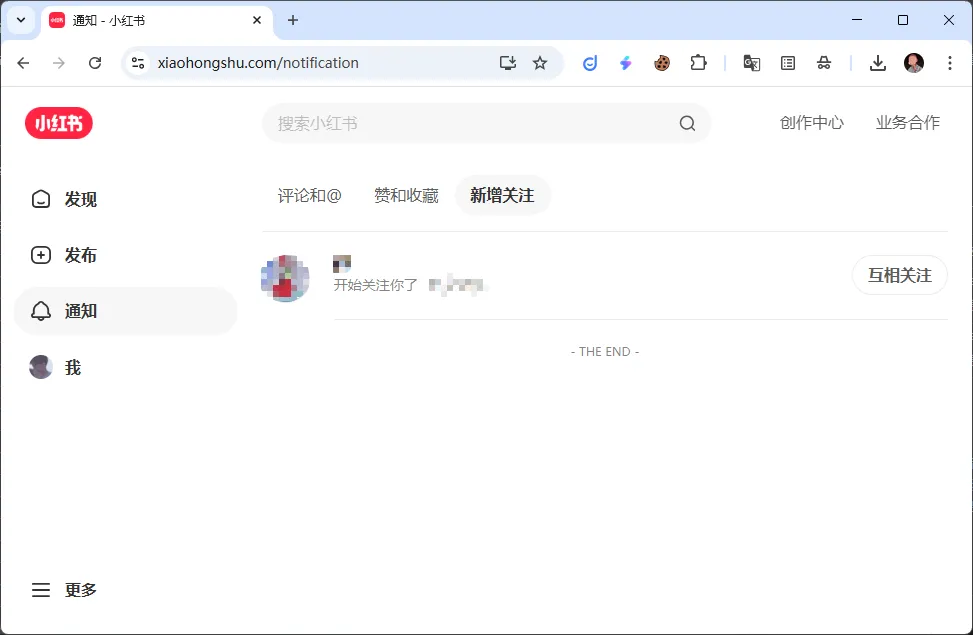Viewport: 973px width, 635px height.
Task: Click the 互相关注 follow-back button
Action: [899, 275]
